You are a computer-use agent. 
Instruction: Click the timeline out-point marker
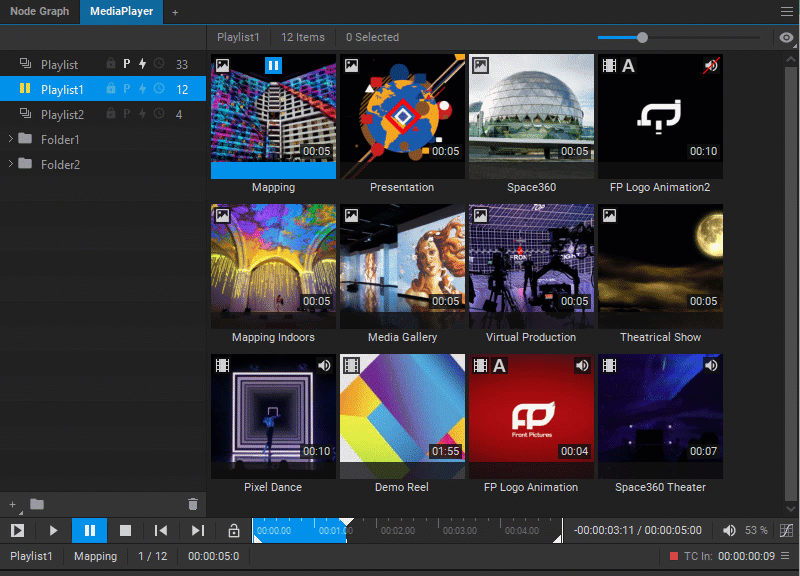pyautogui.click(x=557, y=538)
